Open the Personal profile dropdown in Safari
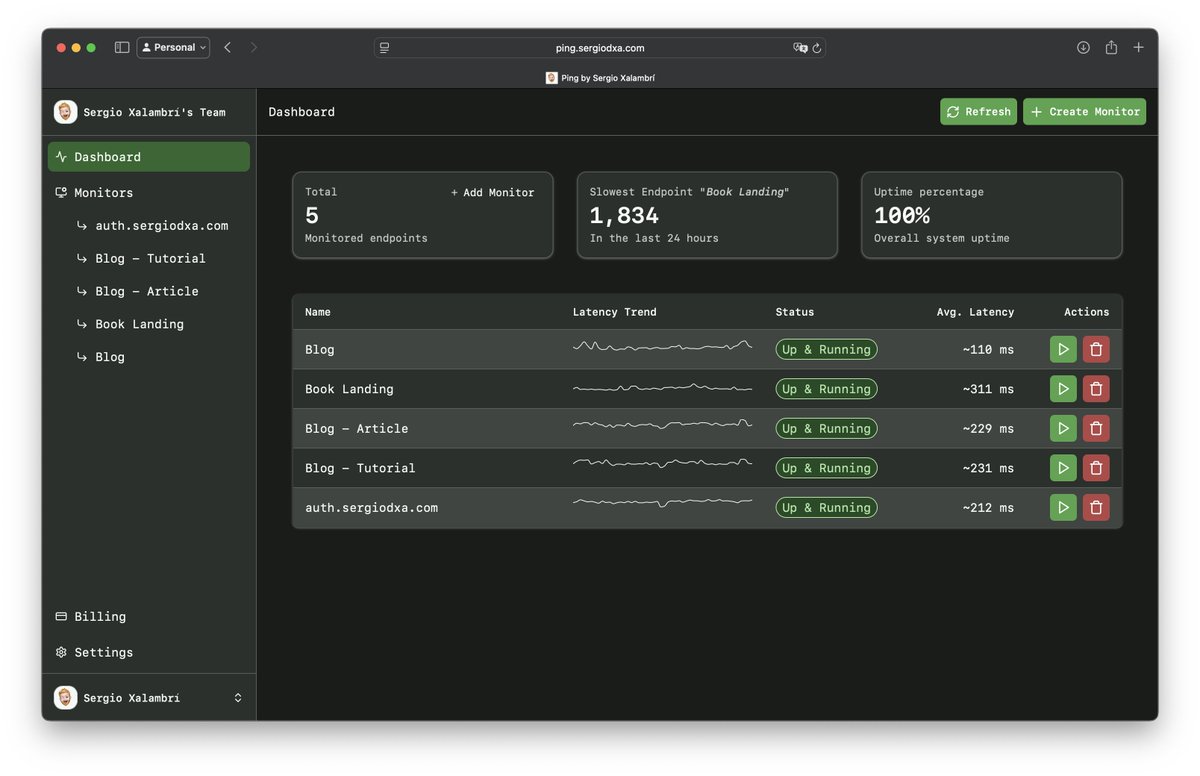This screenshot has height=776, width=1200. pyautogui.click(x=173, y=47)
